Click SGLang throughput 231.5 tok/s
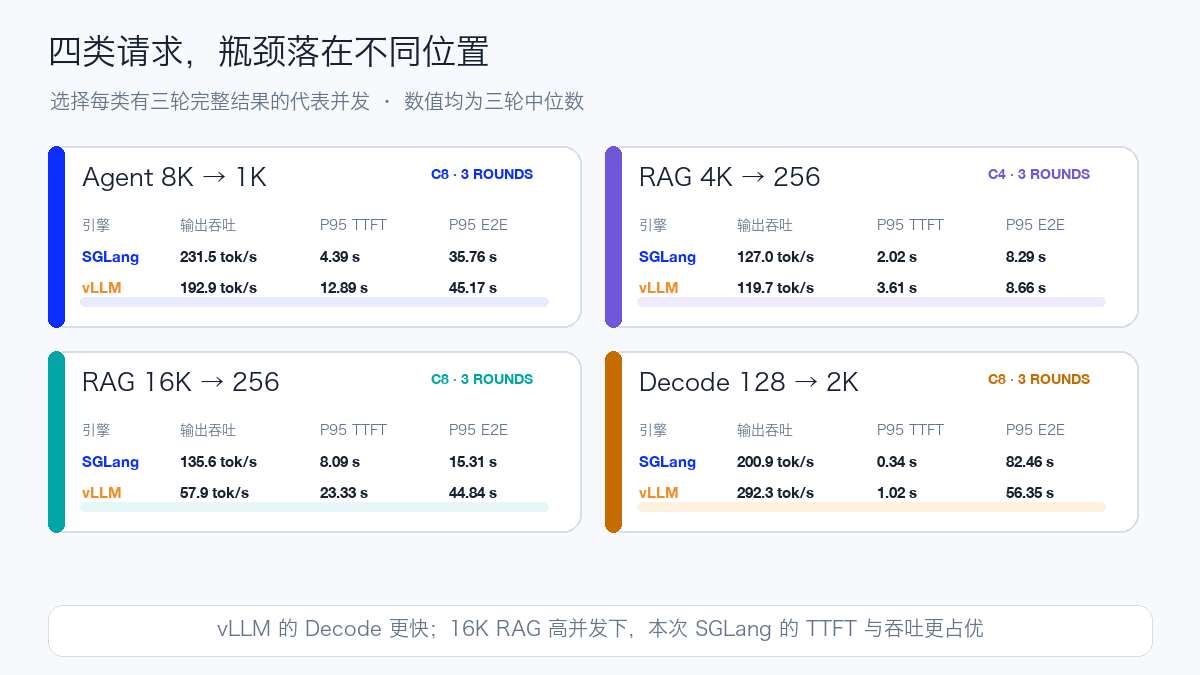1200x675 pixels. point(218,257)
